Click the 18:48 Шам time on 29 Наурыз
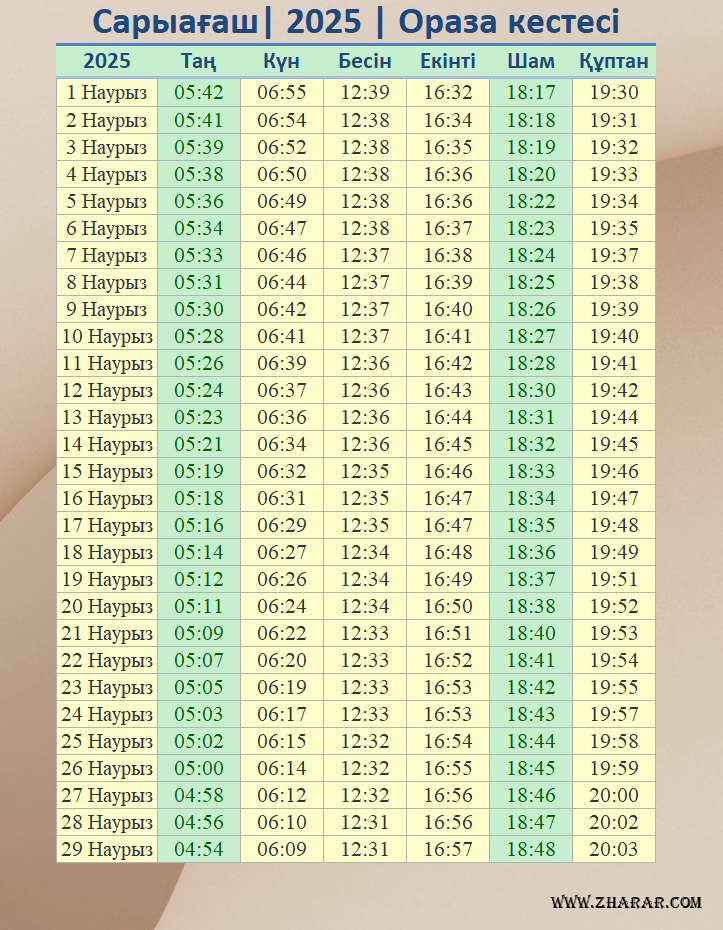 [530, 849]
